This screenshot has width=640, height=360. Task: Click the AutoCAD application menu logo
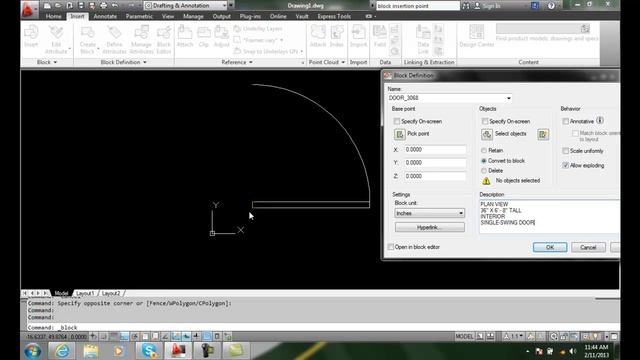(28, 8)
